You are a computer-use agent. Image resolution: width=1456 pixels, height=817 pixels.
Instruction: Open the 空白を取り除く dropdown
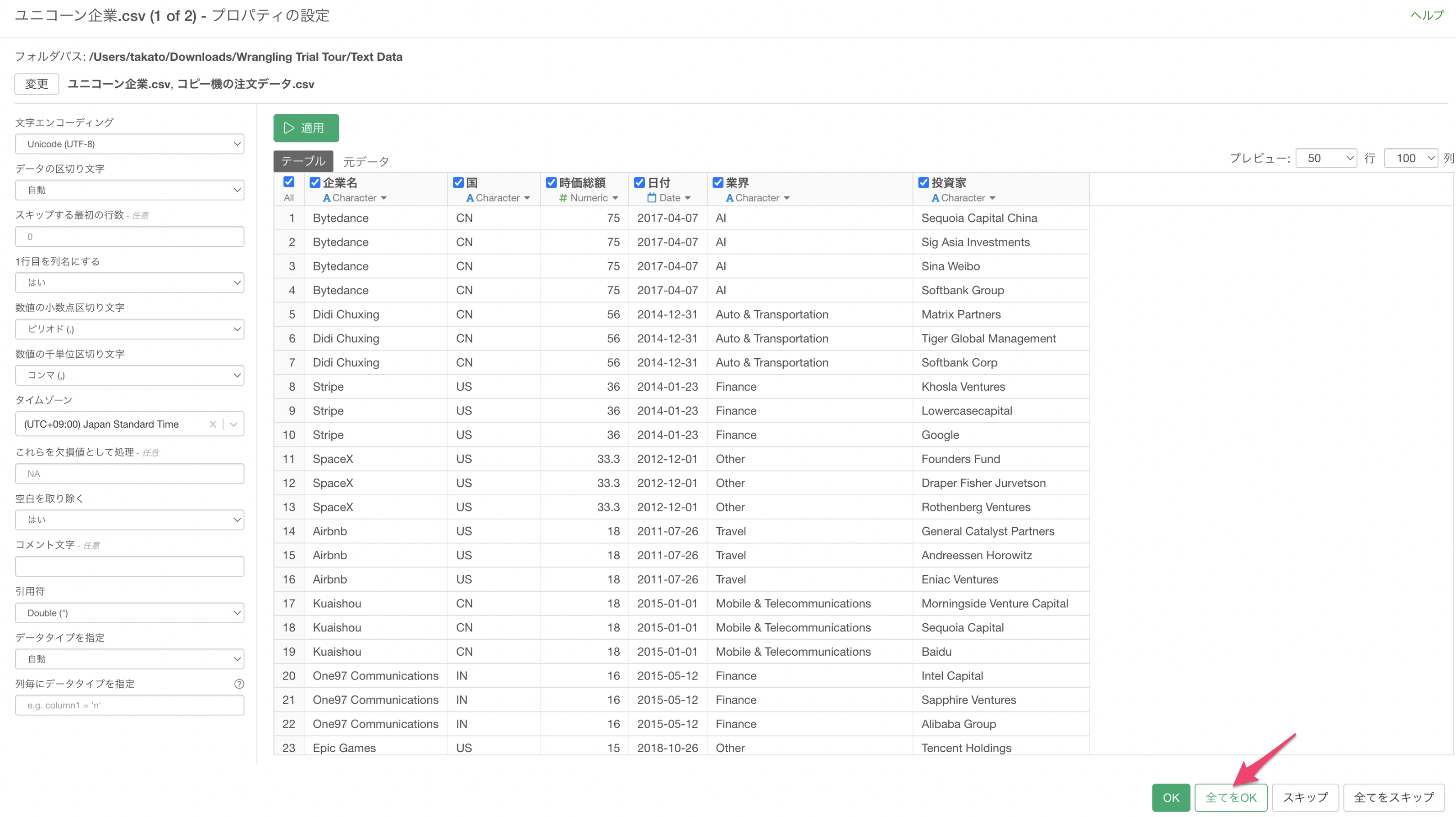coord(129,520)
